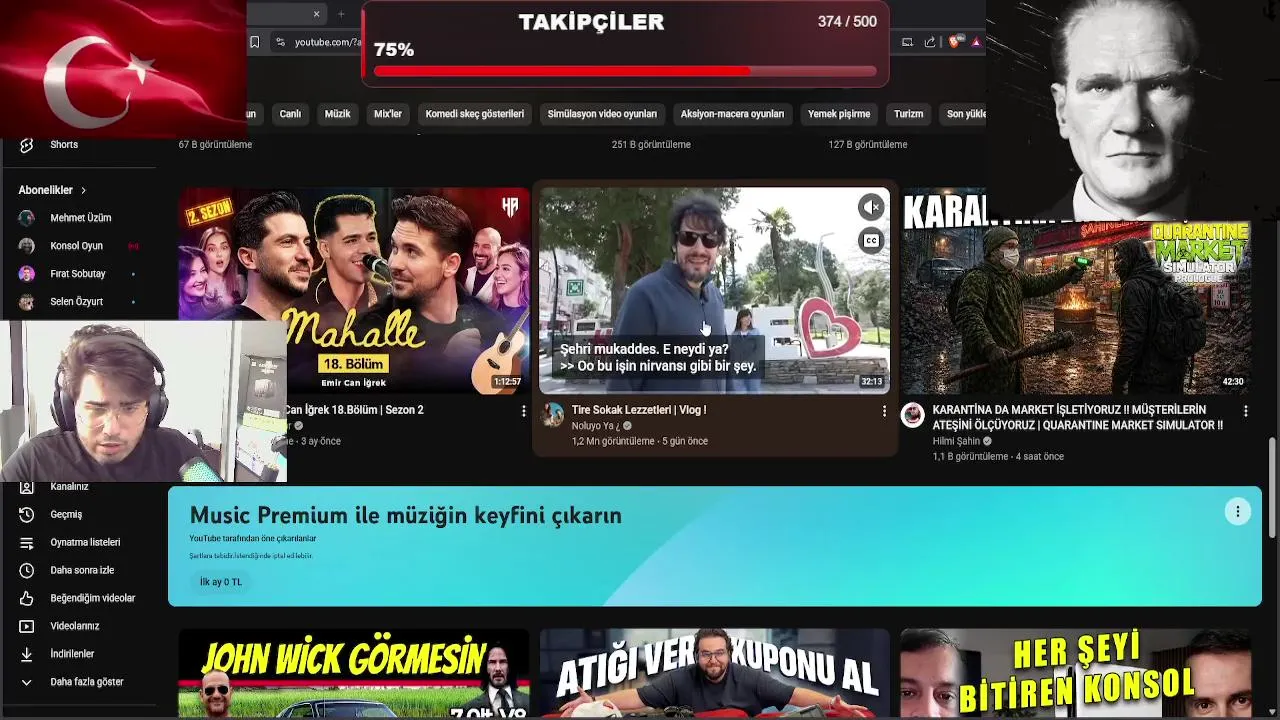
Task: Click the Konsol Oyun channel name
Action: click(76, 246)
